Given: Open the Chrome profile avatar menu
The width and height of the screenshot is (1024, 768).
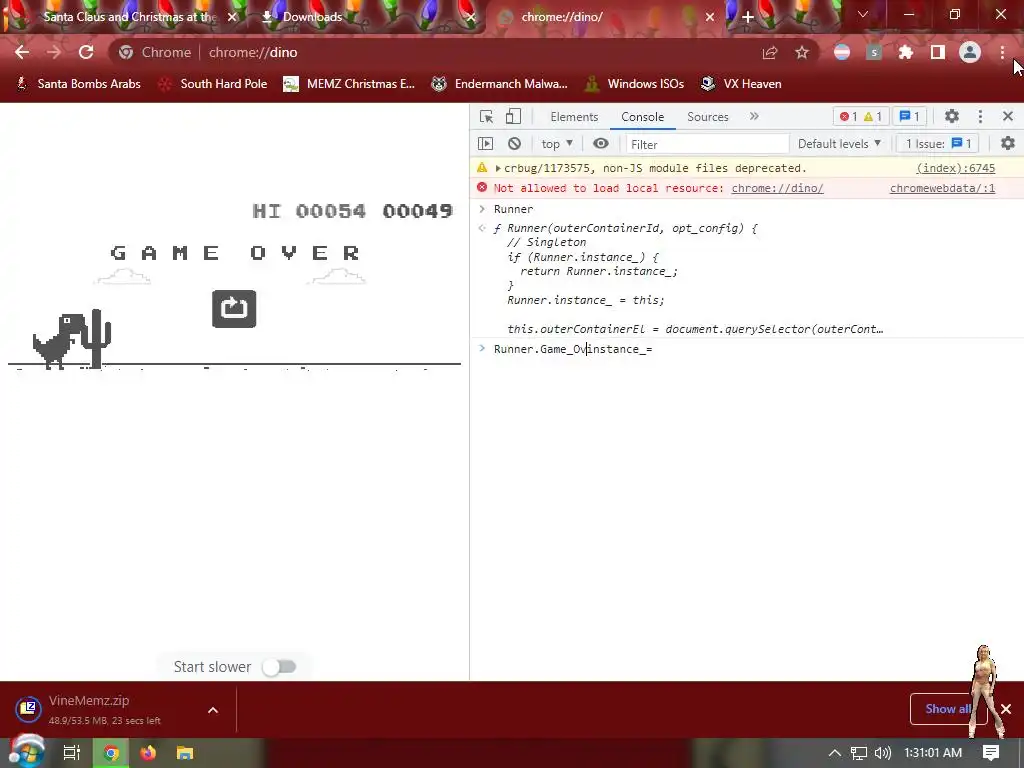Looking at the screenshot, I should 970,52.
